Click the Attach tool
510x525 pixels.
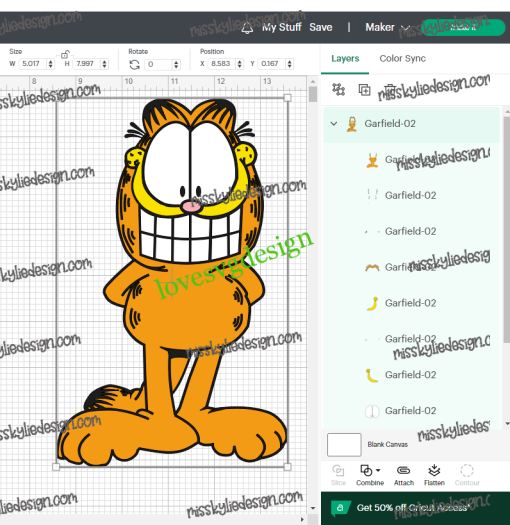404,475
